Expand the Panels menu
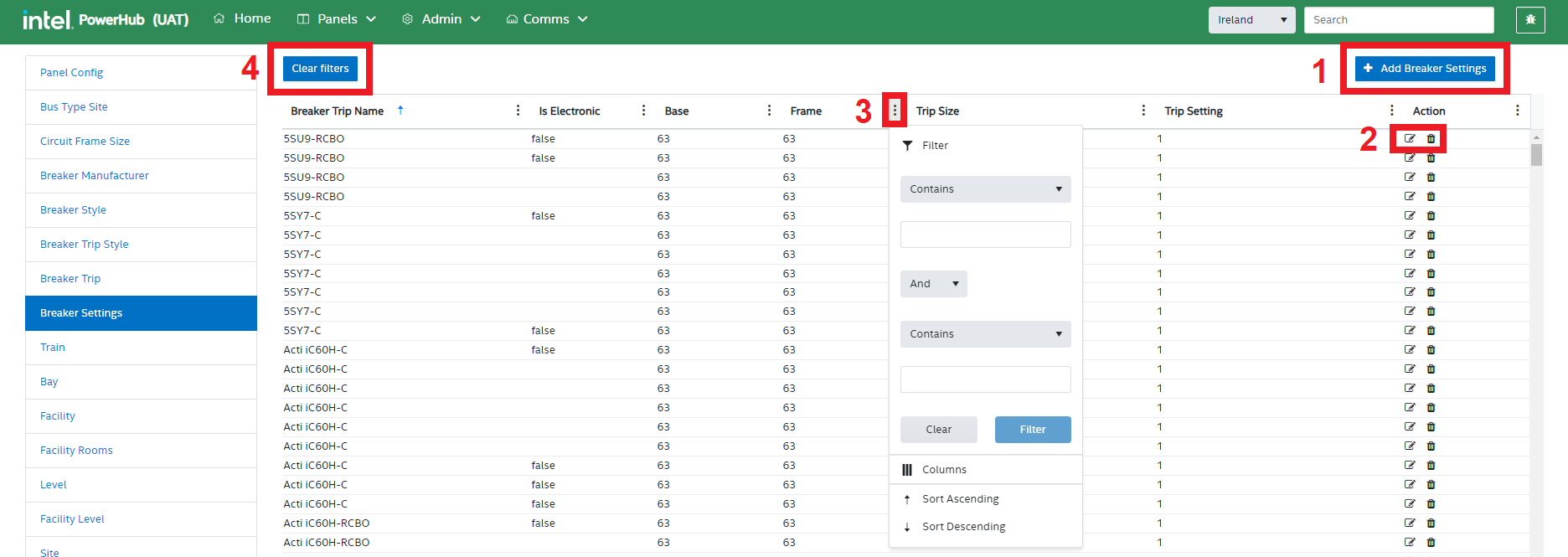 pos(337,19)
